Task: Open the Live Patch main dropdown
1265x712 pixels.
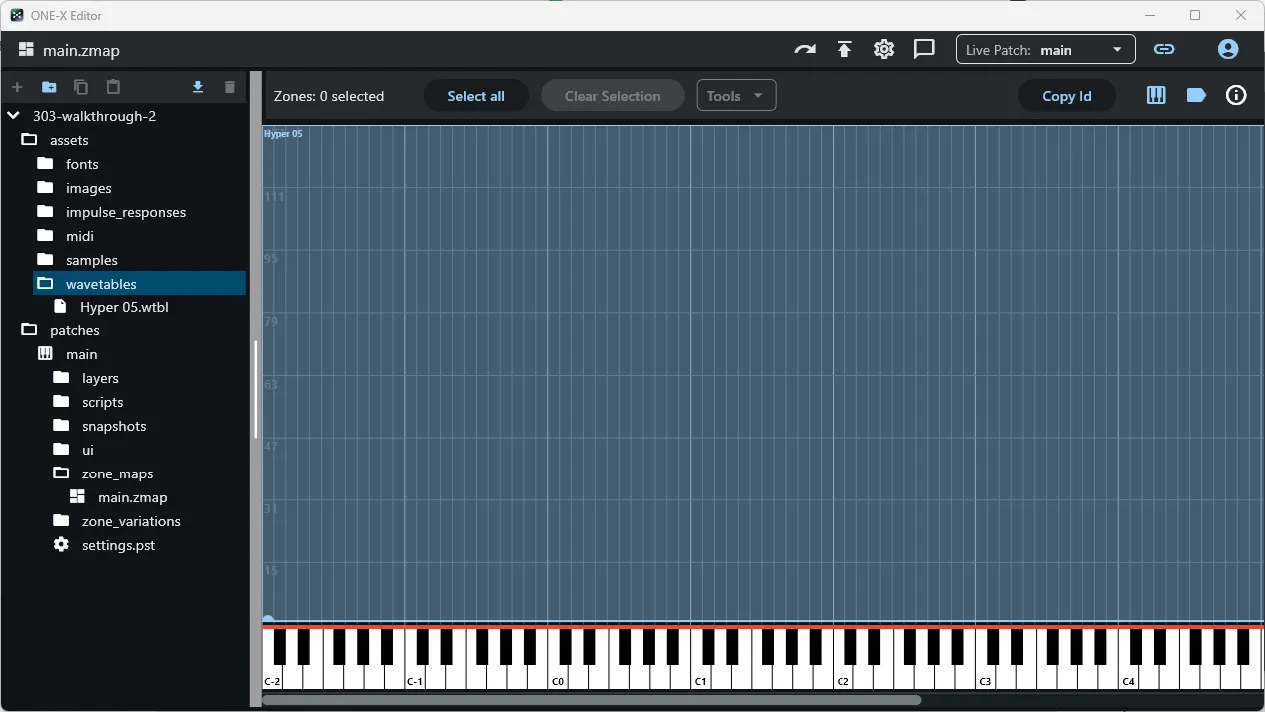Action: (x=1045, y=50)
